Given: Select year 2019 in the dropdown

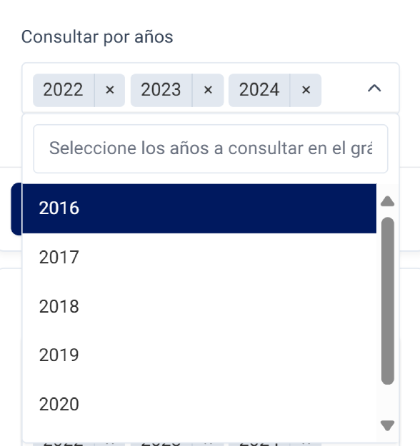Looking at the screenshot, I should pyautogui.click(x=199, y=355).
